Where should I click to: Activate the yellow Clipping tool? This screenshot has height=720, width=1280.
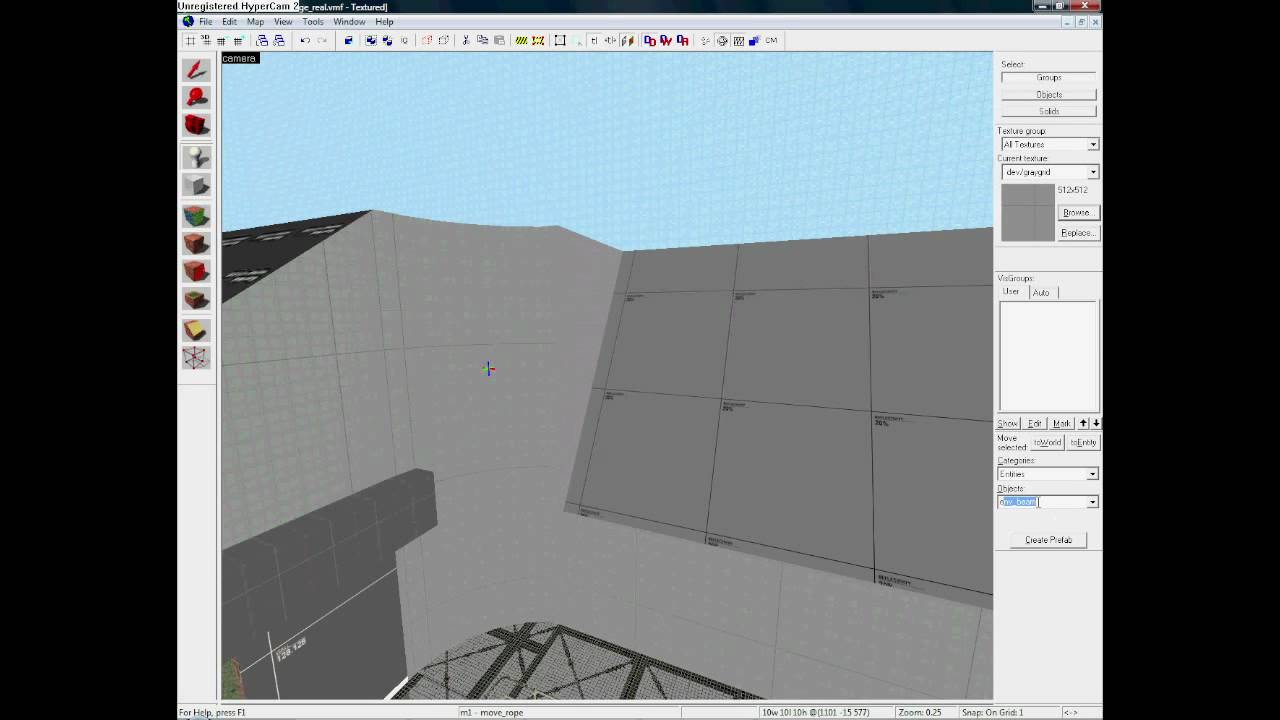tap(196, 330)
